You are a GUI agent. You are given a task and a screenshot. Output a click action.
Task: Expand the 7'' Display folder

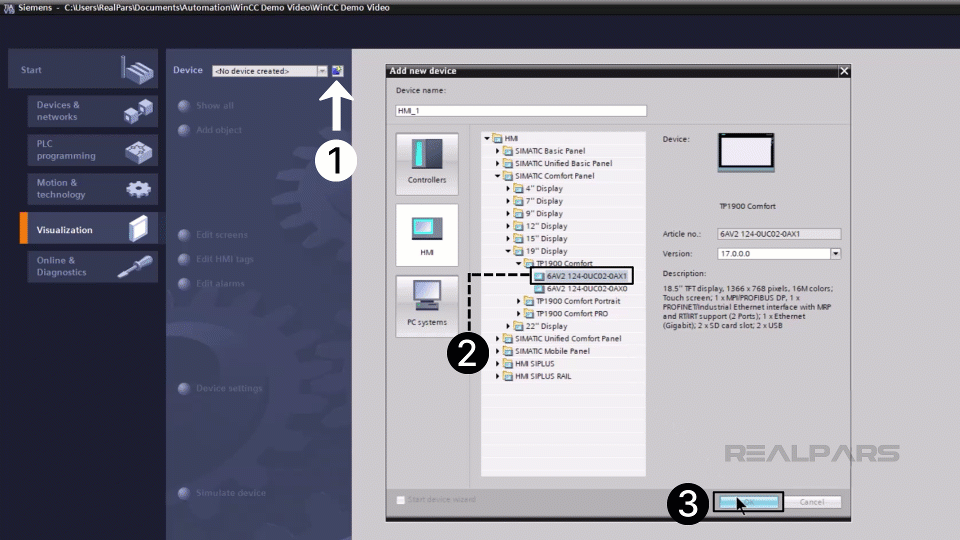click(508, 201)
